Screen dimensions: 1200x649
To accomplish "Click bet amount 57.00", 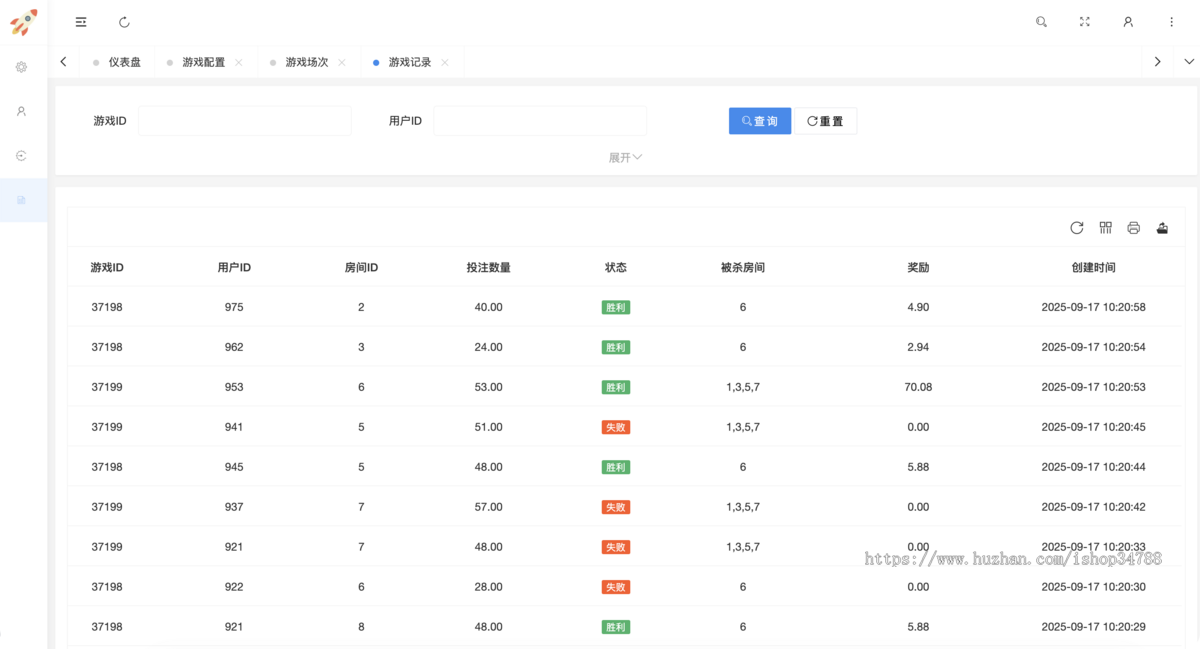I will [x=488, y=507].
